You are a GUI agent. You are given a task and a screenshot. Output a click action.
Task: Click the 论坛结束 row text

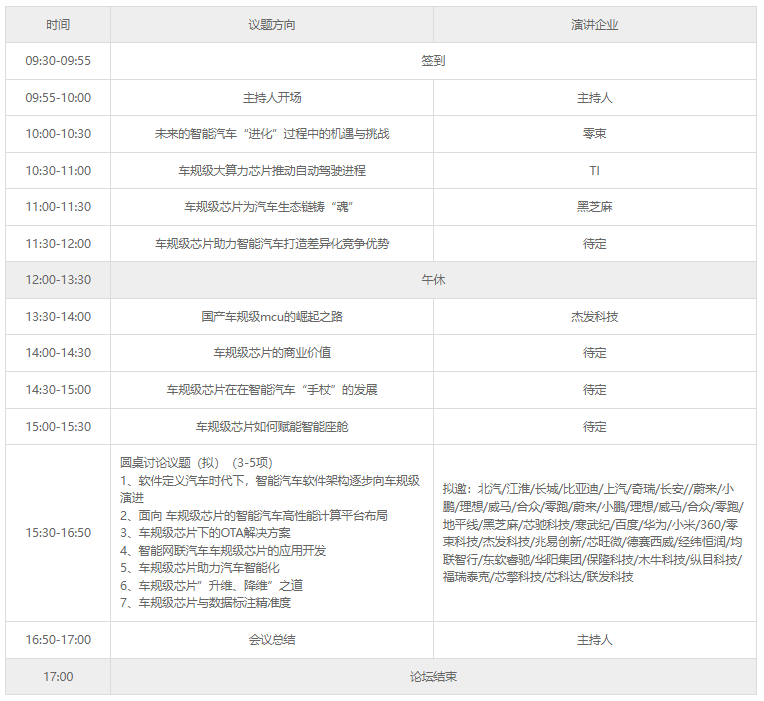(x=433, y=677)
